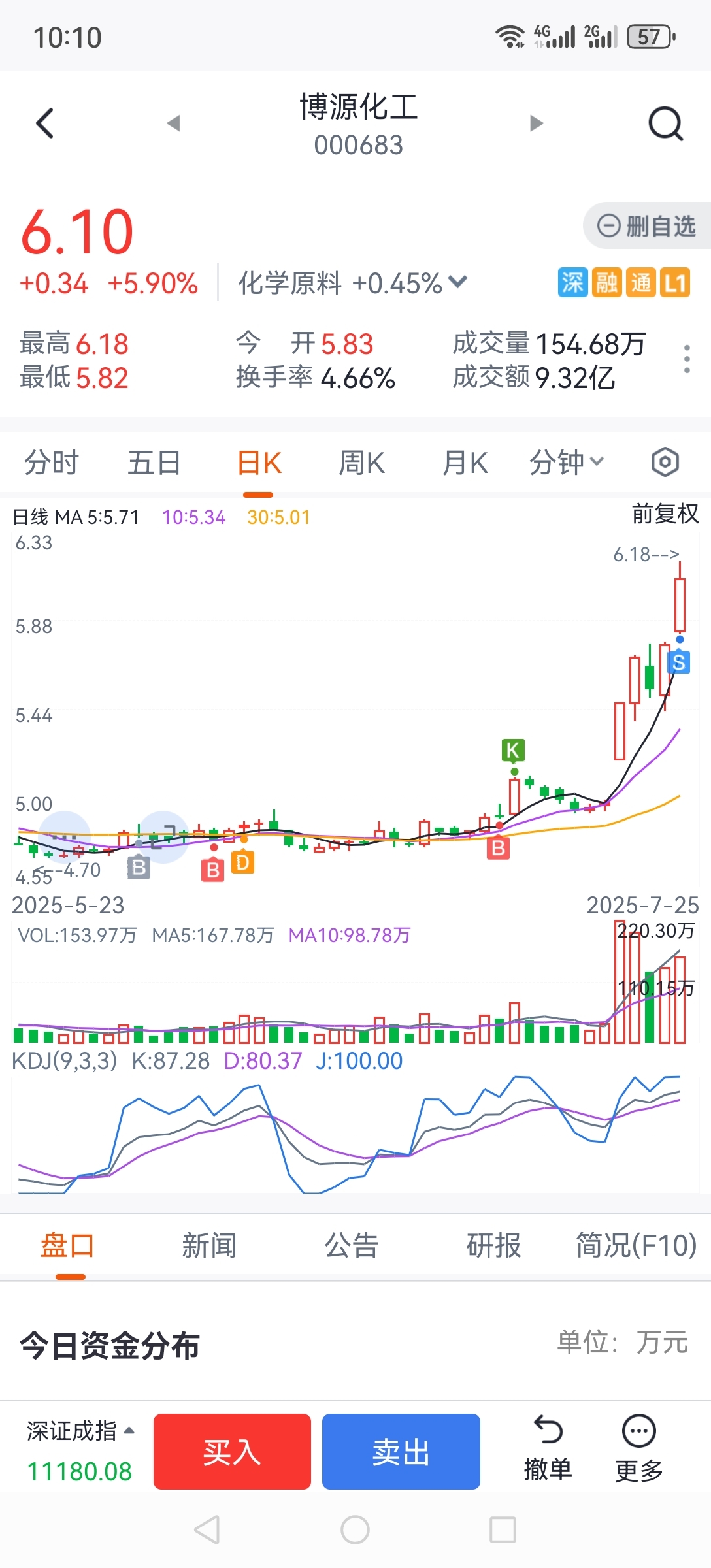Open the 分钟 period dropdown
Screen dimensions: 711x1568
point(566,463)
